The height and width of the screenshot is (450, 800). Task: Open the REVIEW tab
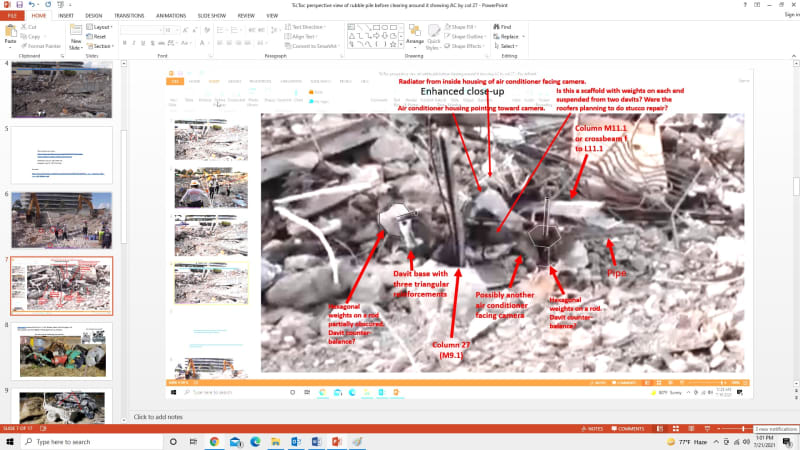pos(246,16)
